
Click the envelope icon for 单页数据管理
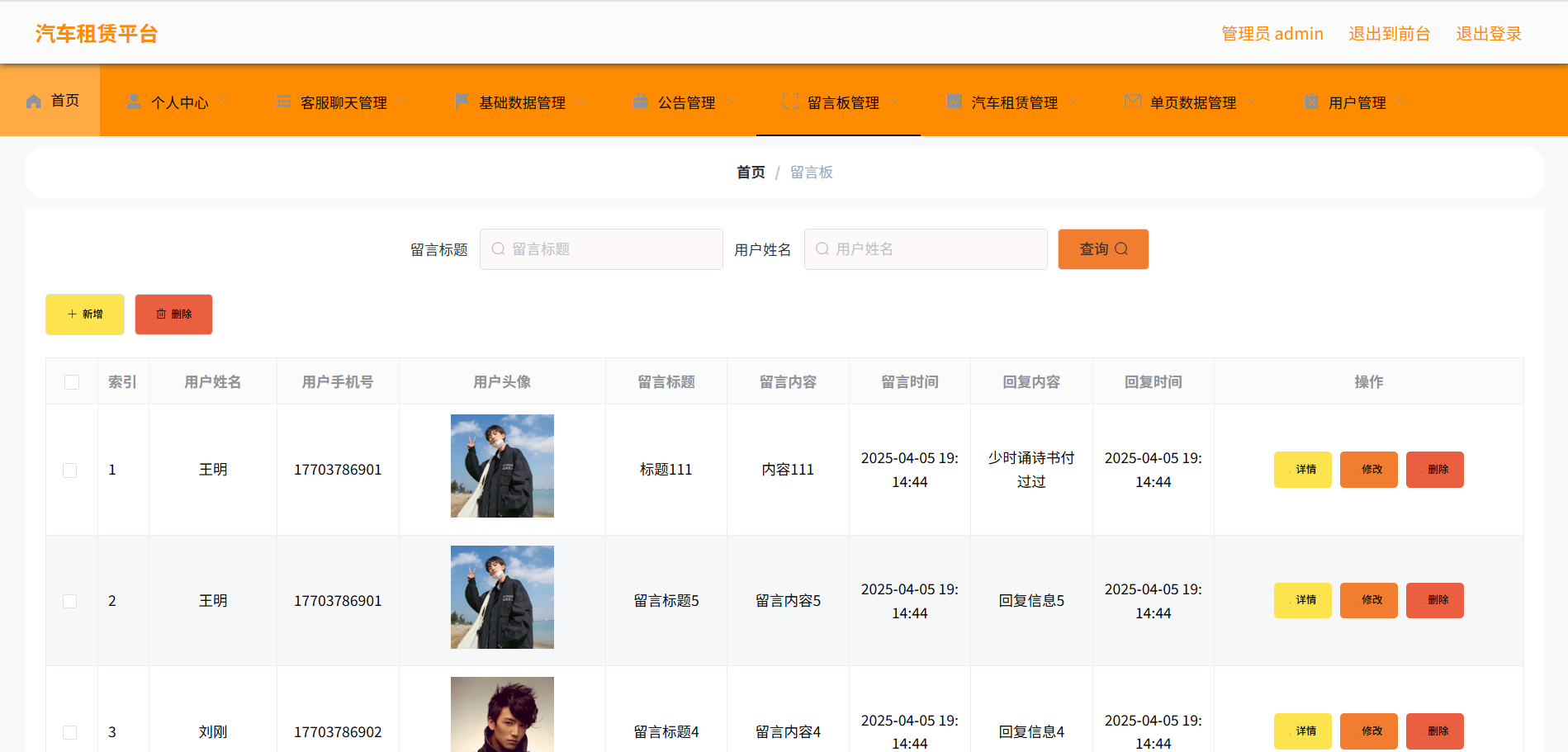[1132, 101]
